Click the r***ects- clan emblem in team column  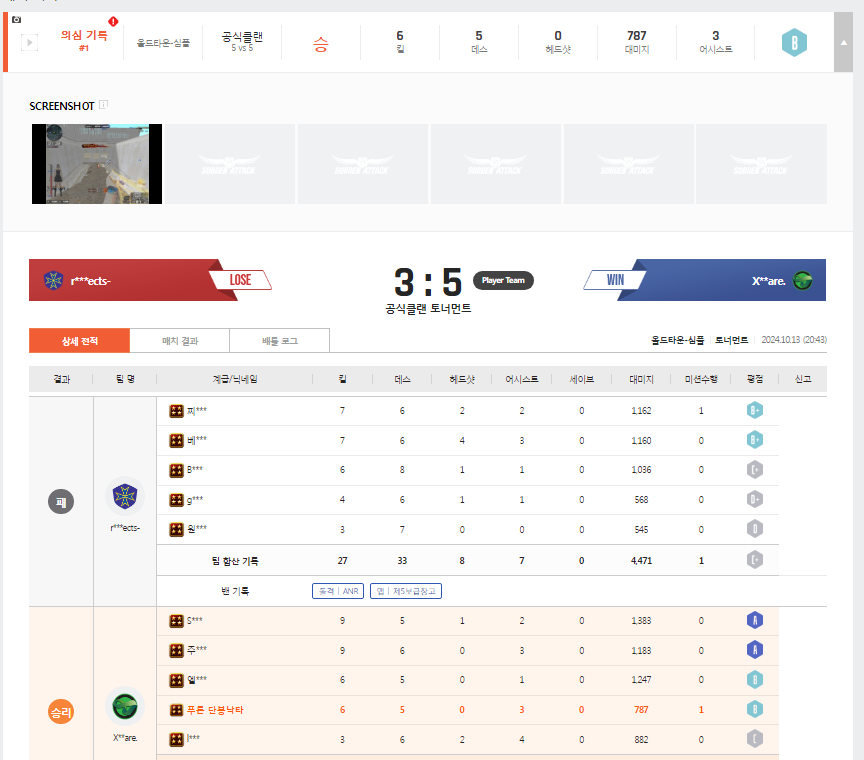(x=125, y=495)
